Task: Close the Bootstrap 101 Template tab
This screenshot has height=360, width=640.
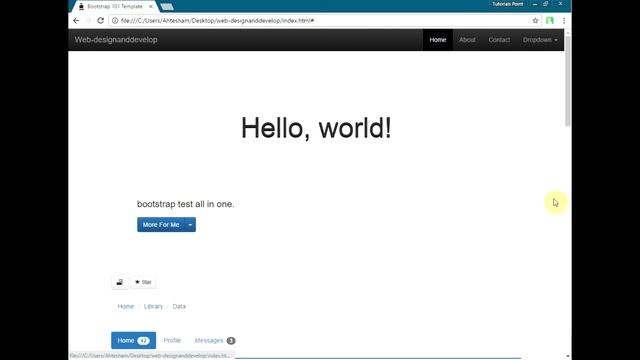Action: click(x=151, y=7)
